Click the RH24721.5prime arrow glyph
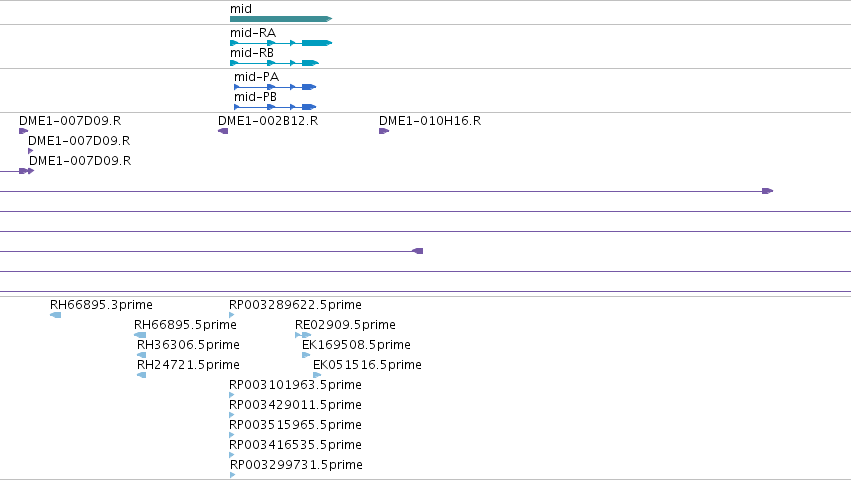851x480 pixels. (141, 375)
